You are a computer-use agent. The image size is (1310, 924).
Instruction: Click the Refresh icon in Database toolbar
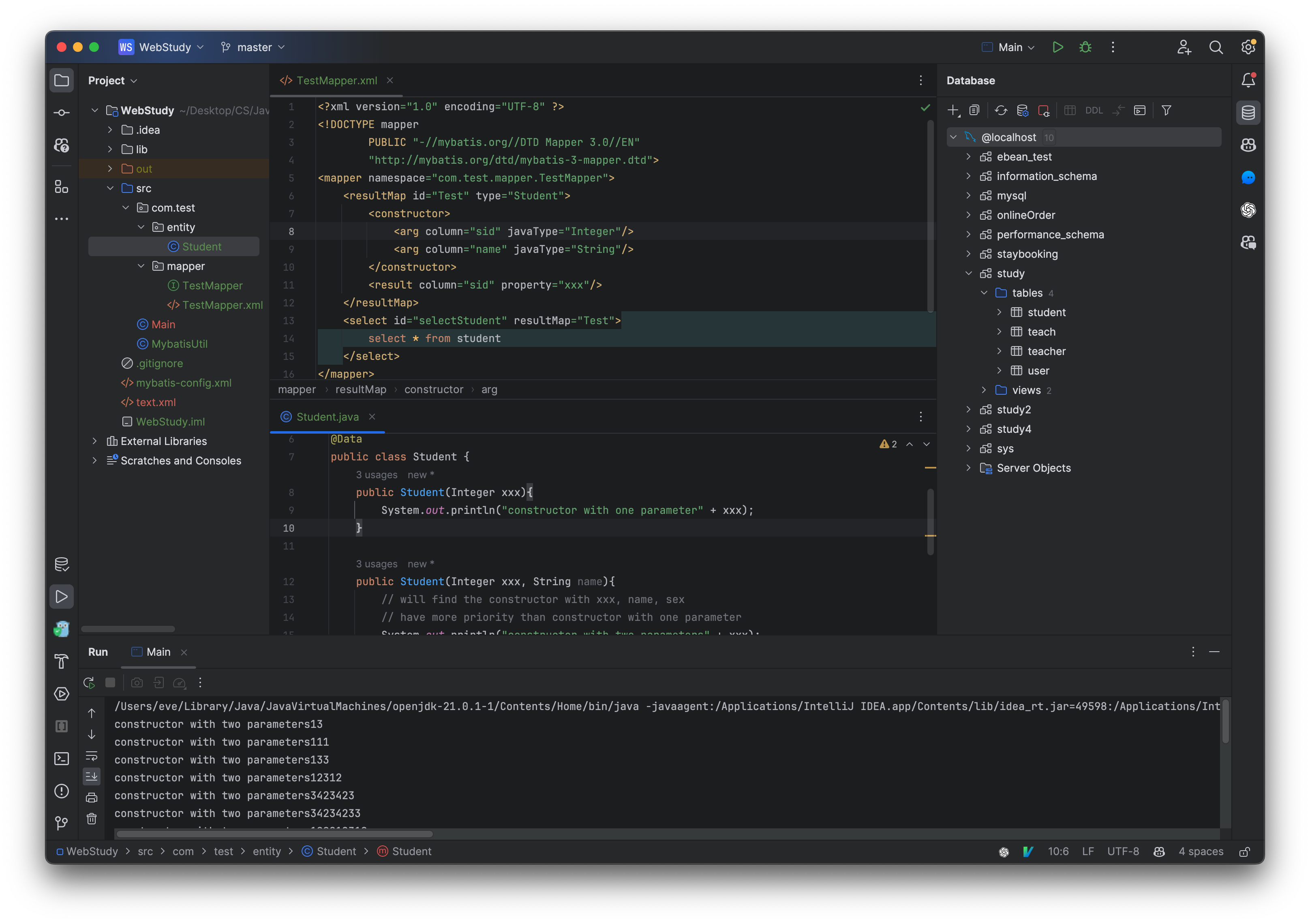click(x=1001, y=111)
